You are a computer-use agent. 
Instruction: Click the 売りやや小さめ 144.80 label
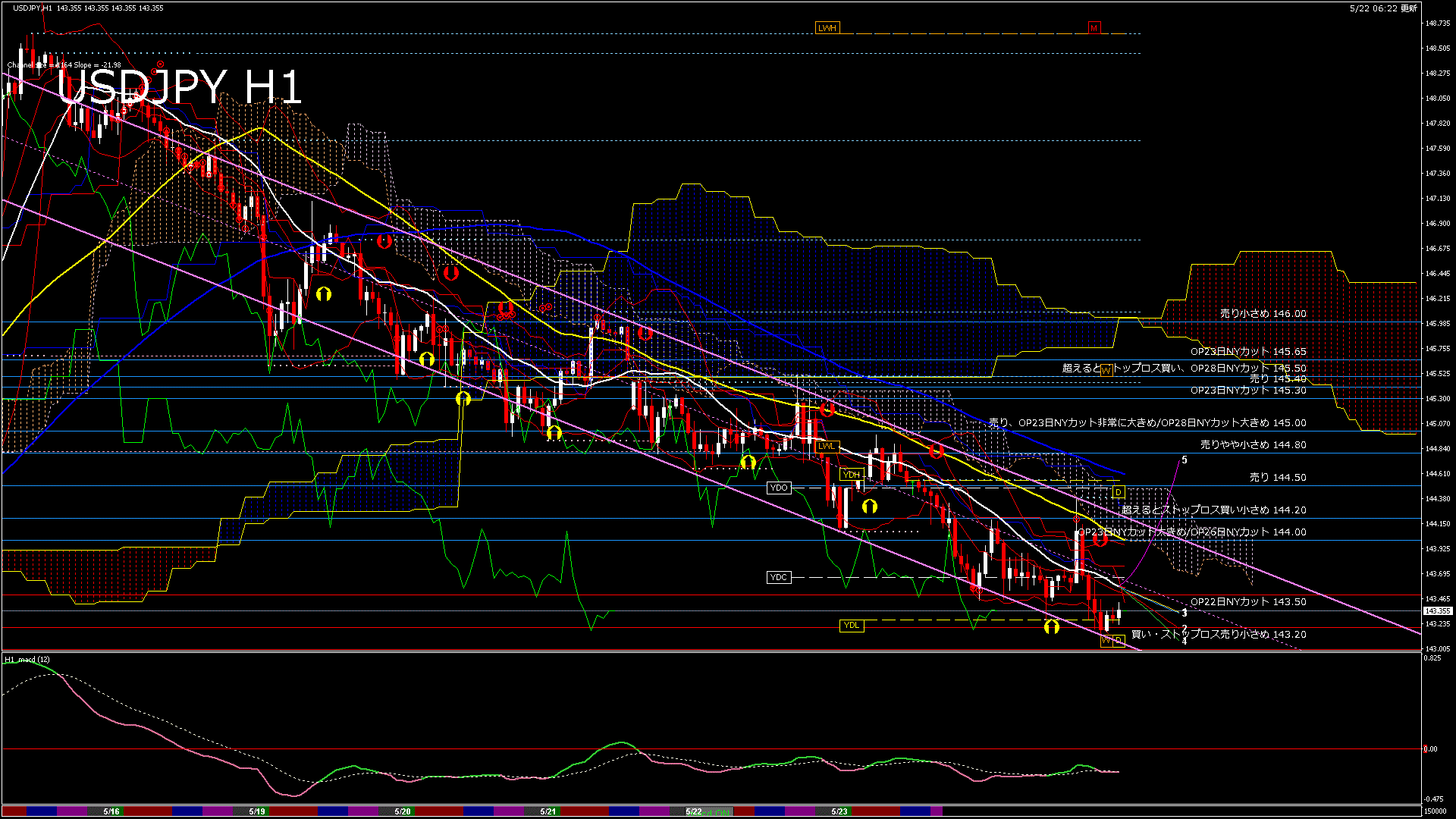pos(1253,445)
